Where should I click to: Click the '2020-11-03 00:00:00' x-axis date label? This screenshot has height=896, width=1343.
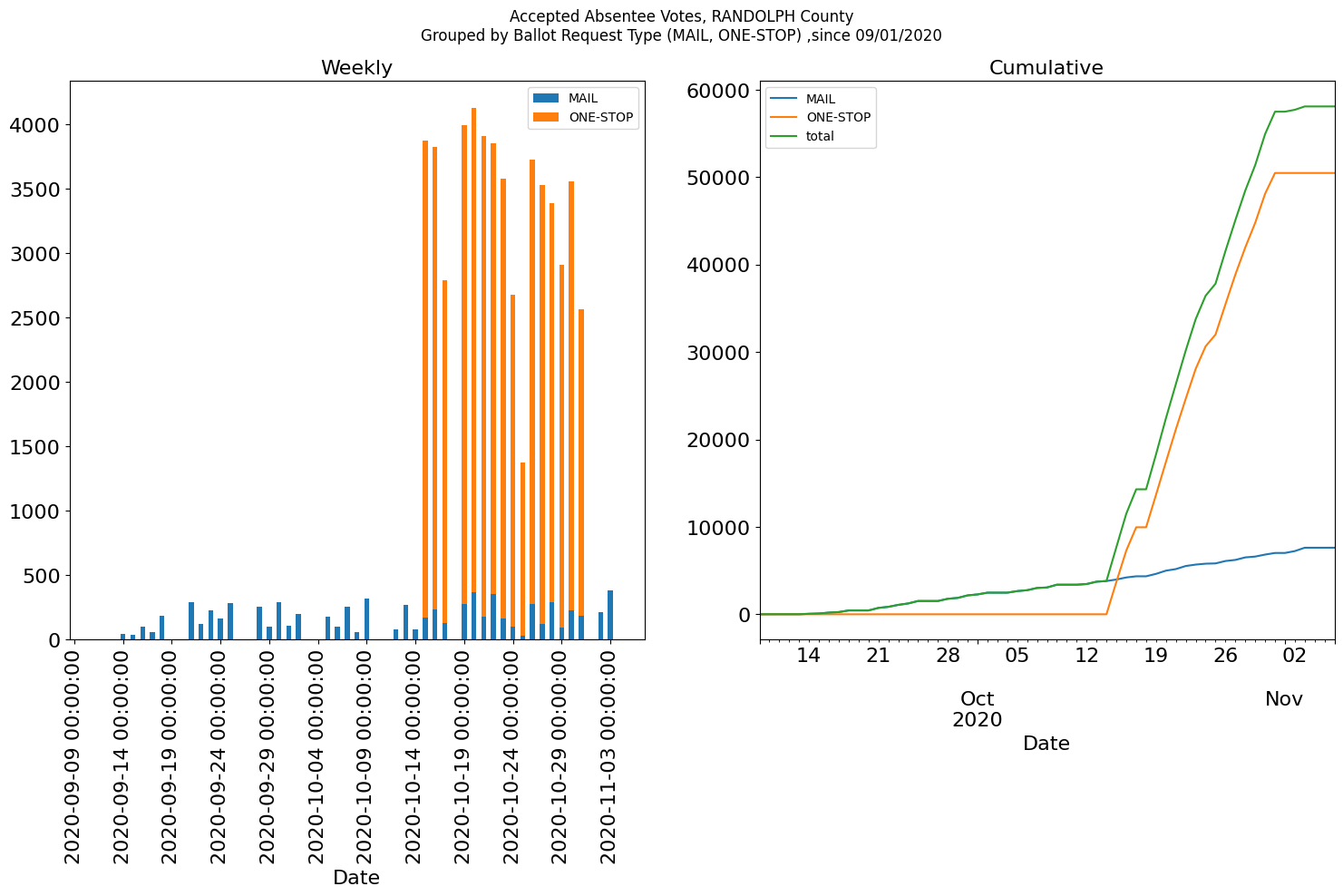(610, 755)
